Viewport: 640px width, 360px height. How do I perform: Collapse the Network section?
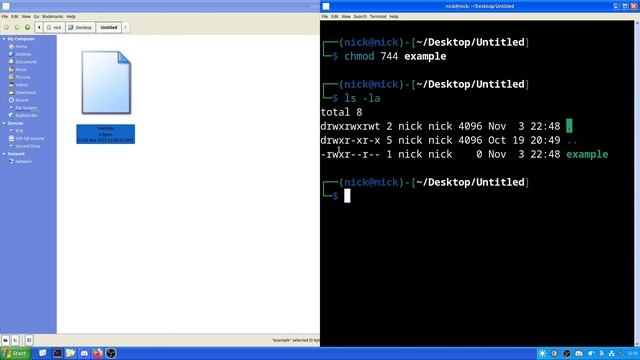(x=4, y=154)
